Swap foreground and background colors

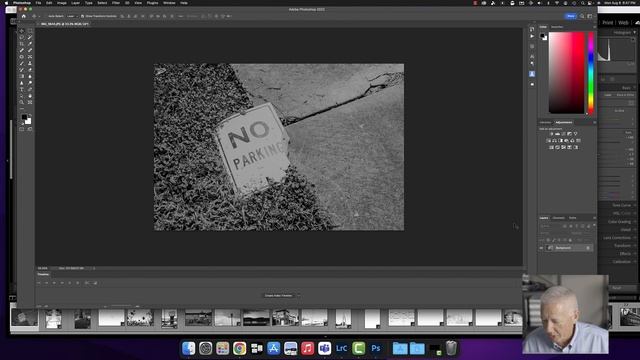pyautogui.click(x=29, y=116)
